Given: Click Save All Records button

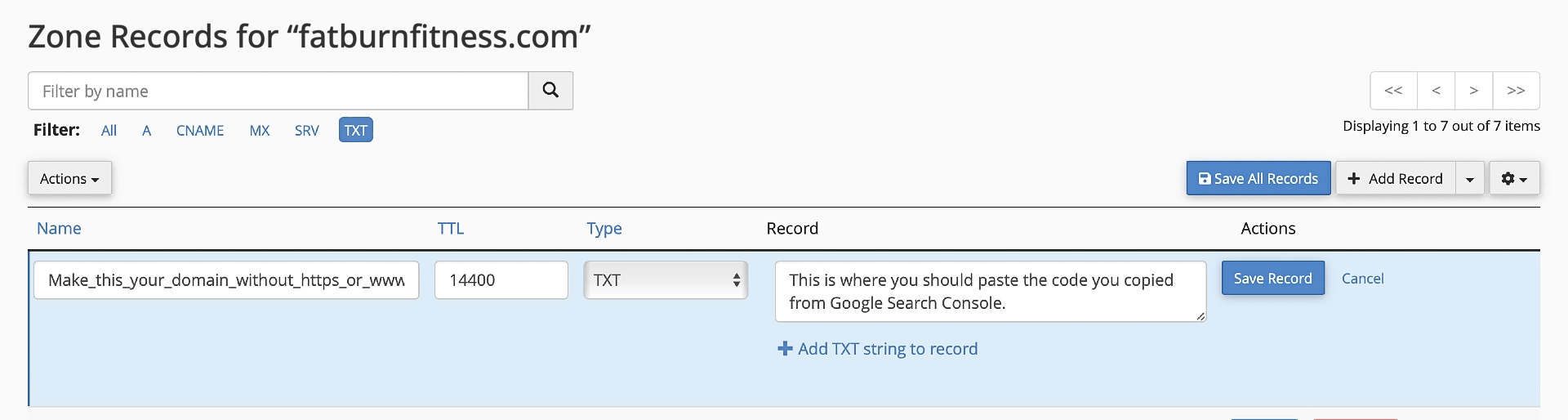Looking at the screenshot, I should point(1258,178).
